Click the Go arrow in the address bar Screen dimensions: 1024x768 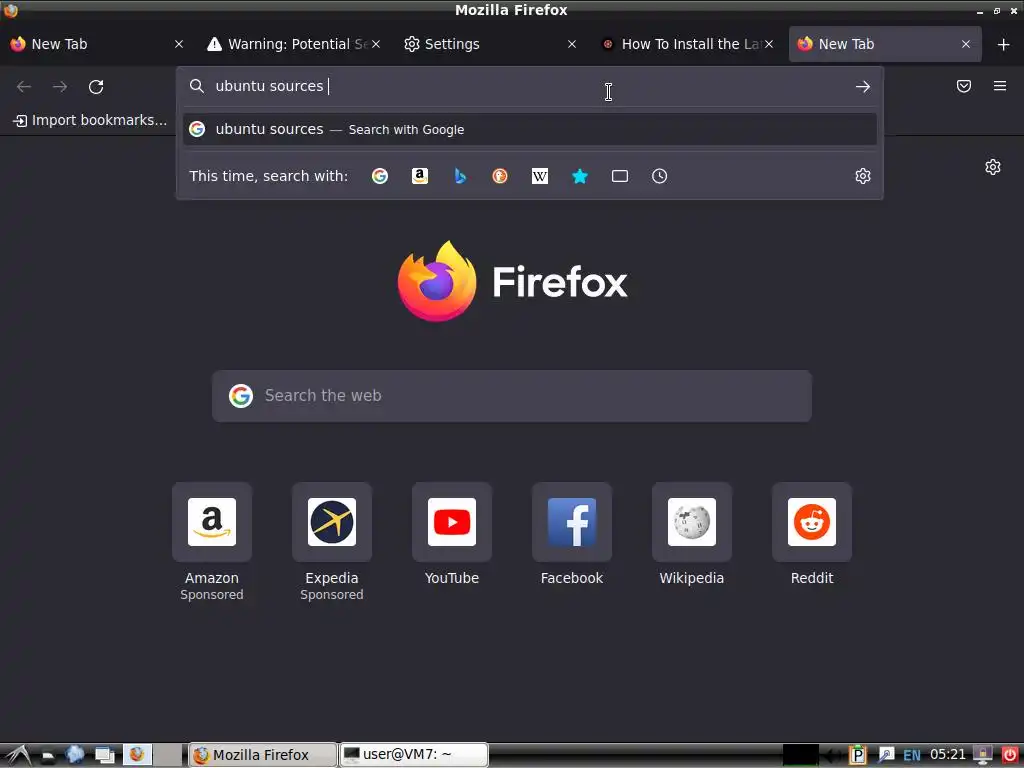863,86
